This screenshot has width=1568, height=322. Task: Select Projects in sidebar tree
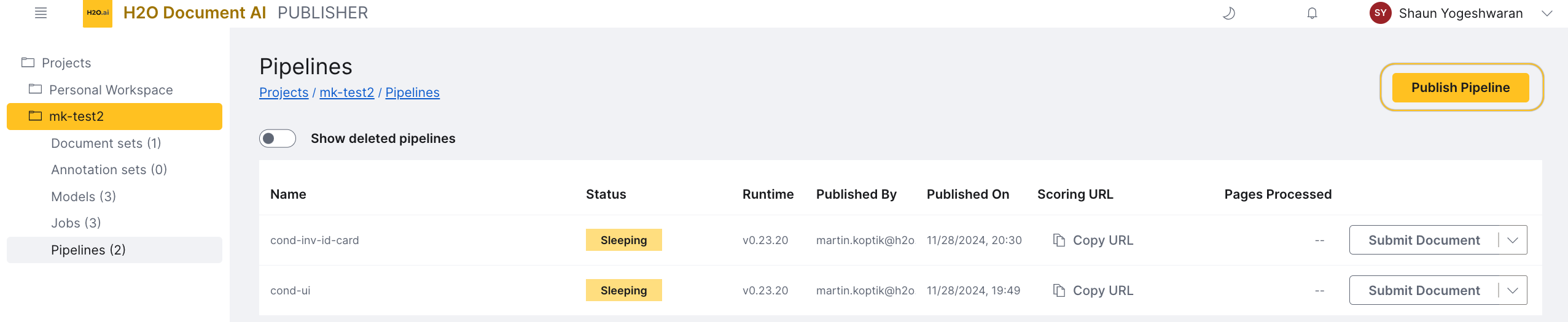66,63
